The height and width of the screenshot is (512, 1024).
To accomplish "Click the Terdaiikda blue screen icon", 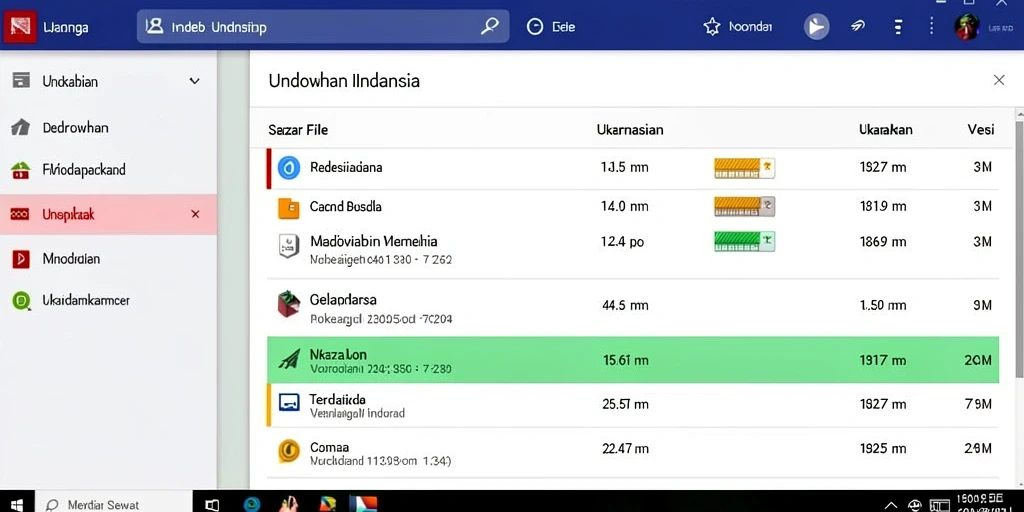I will pos(289,402).
